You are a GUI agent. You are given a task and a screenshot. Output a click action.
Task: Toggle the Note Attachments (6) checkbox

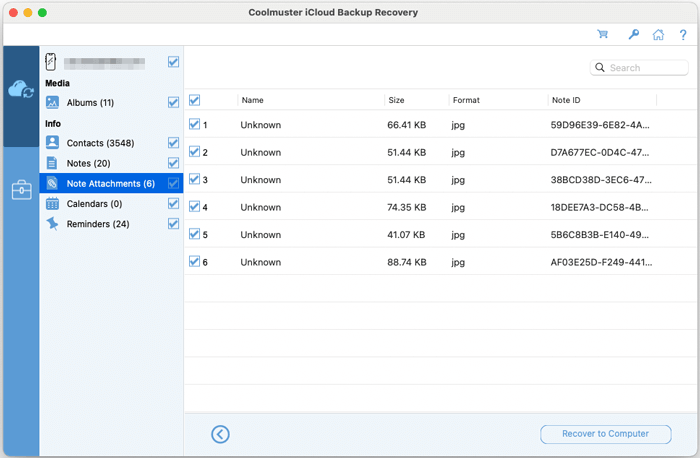point(173,183)
